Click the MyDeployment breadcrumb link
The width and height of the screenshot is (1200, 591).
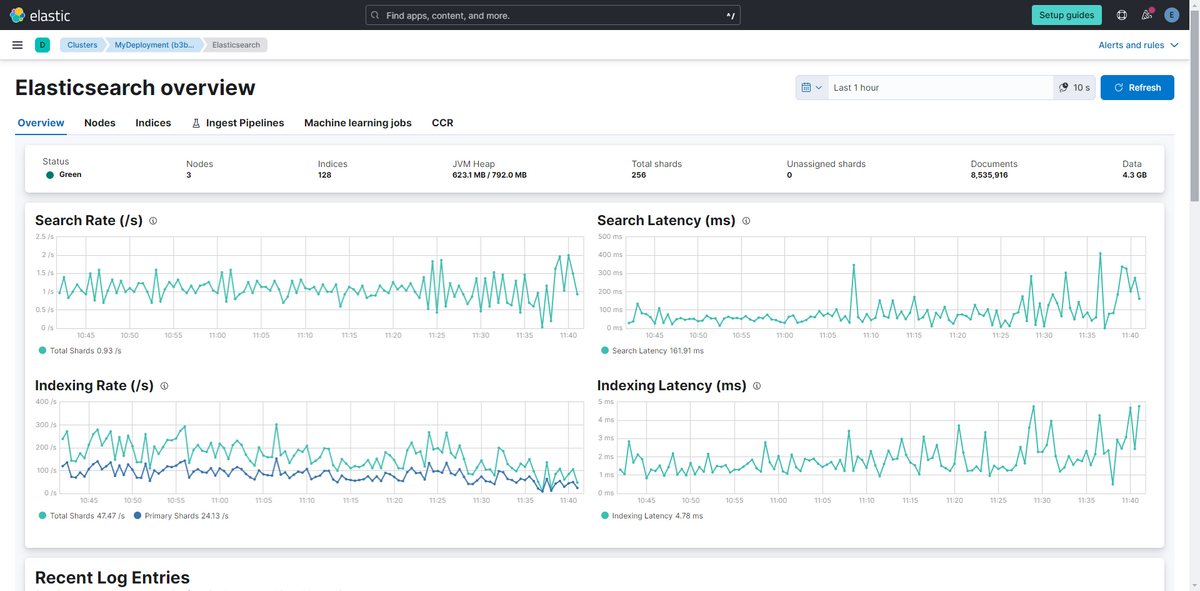[150, 44]
